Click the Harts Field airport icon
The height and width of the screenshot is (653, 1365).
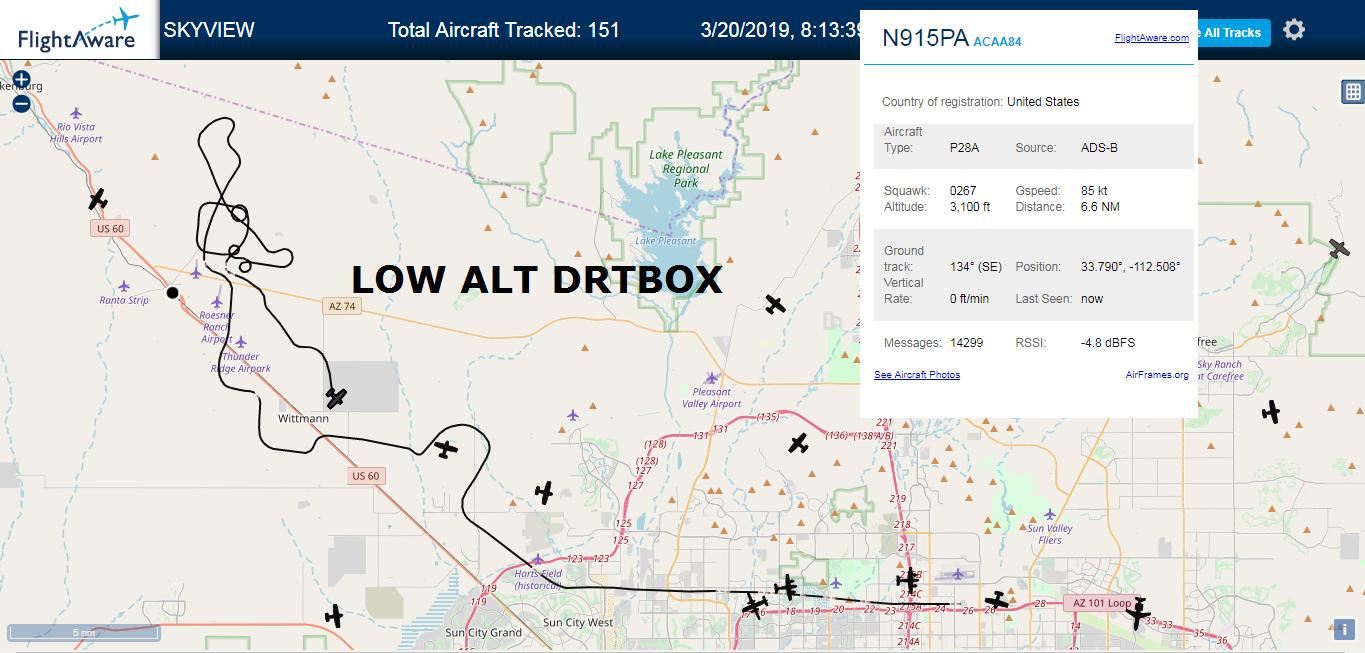click(x=538, y=559)
